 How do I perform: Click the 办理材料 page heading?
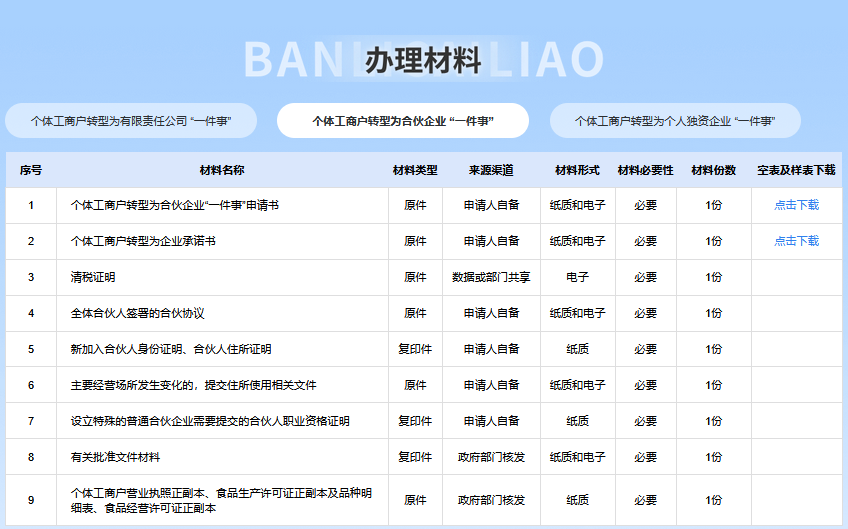point(423,61)
